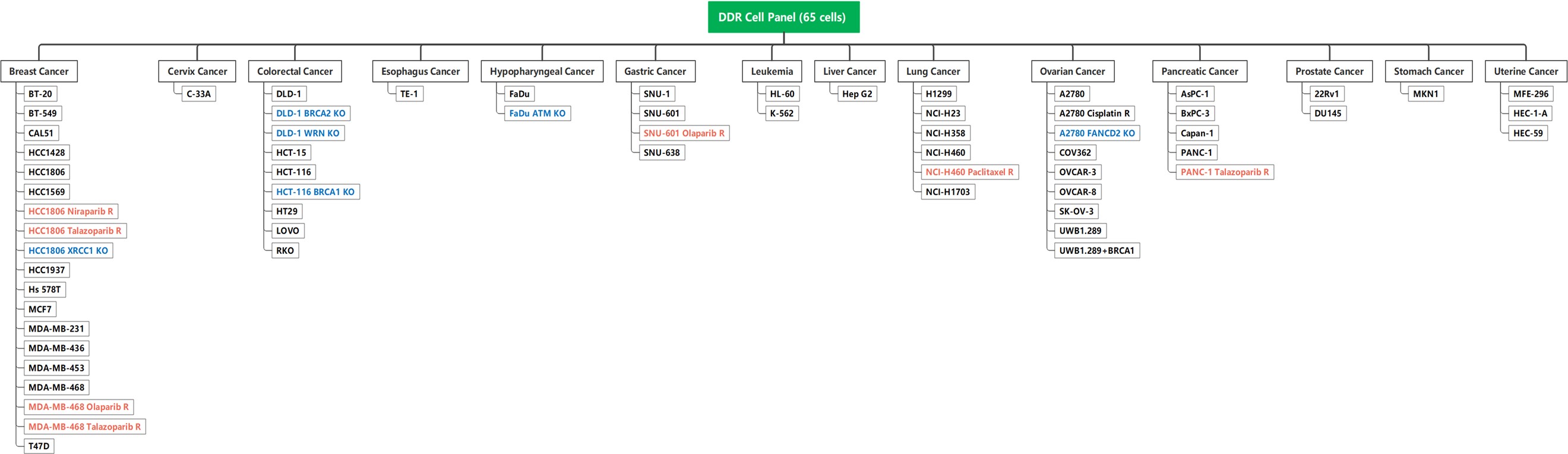Click the blue DLD-1 WRN KO box
Viewport: 1568px width, 454px height.
(308, 133)
